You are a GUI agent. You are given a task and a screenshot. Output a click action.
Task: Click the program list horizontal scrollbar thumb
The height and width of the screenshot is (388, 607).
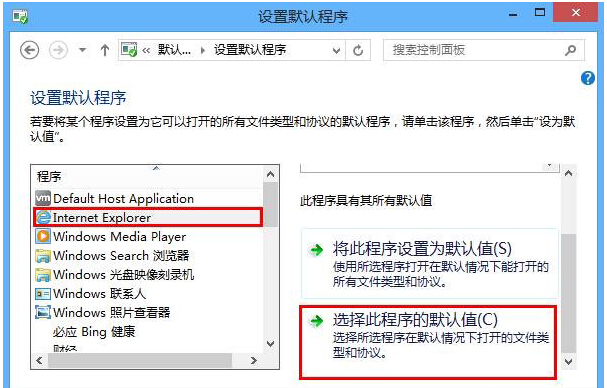click(x=140, y=361)
